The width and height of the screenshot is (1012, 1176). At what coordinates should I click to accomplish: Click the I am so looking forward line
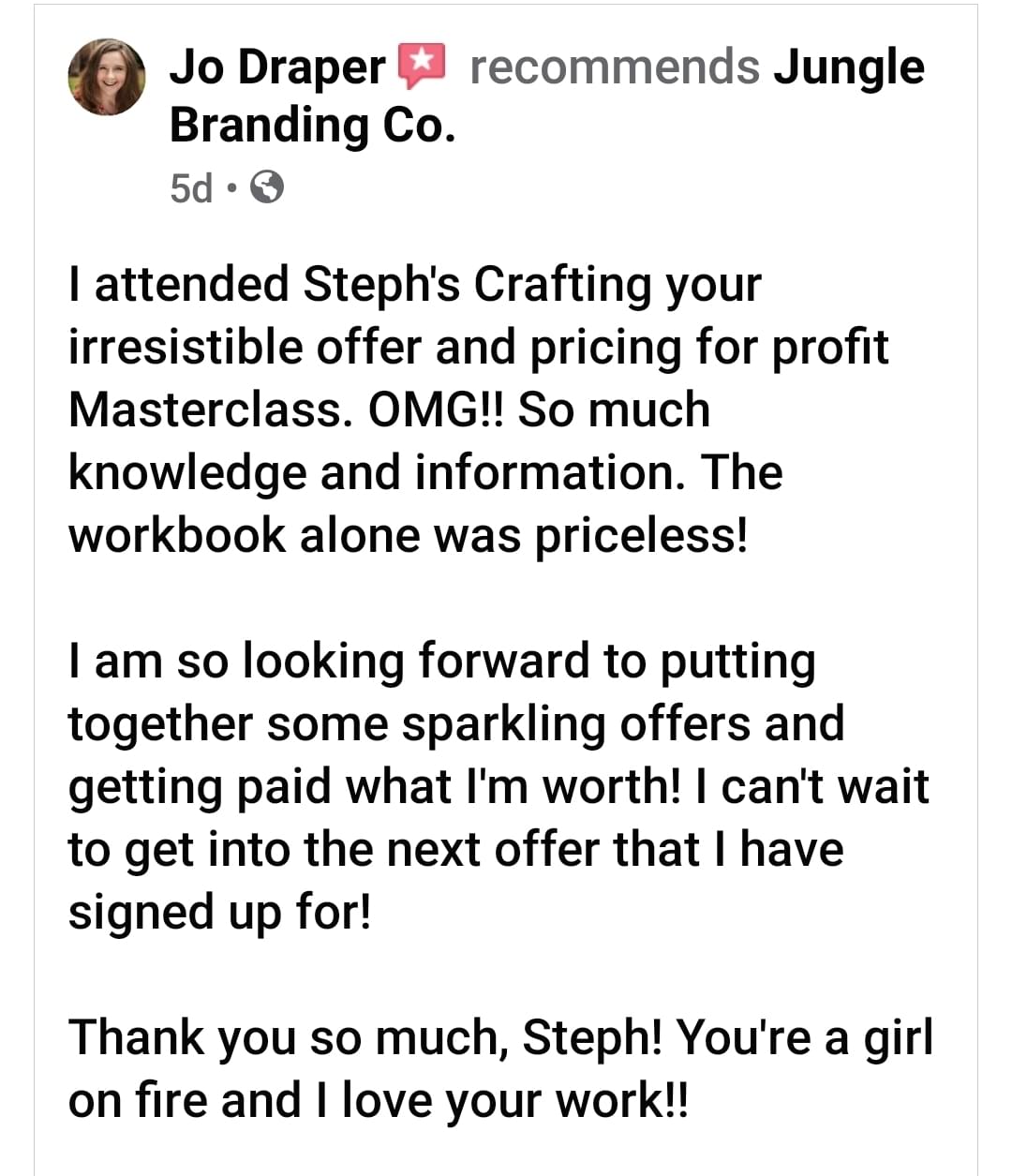click(442, 662)
